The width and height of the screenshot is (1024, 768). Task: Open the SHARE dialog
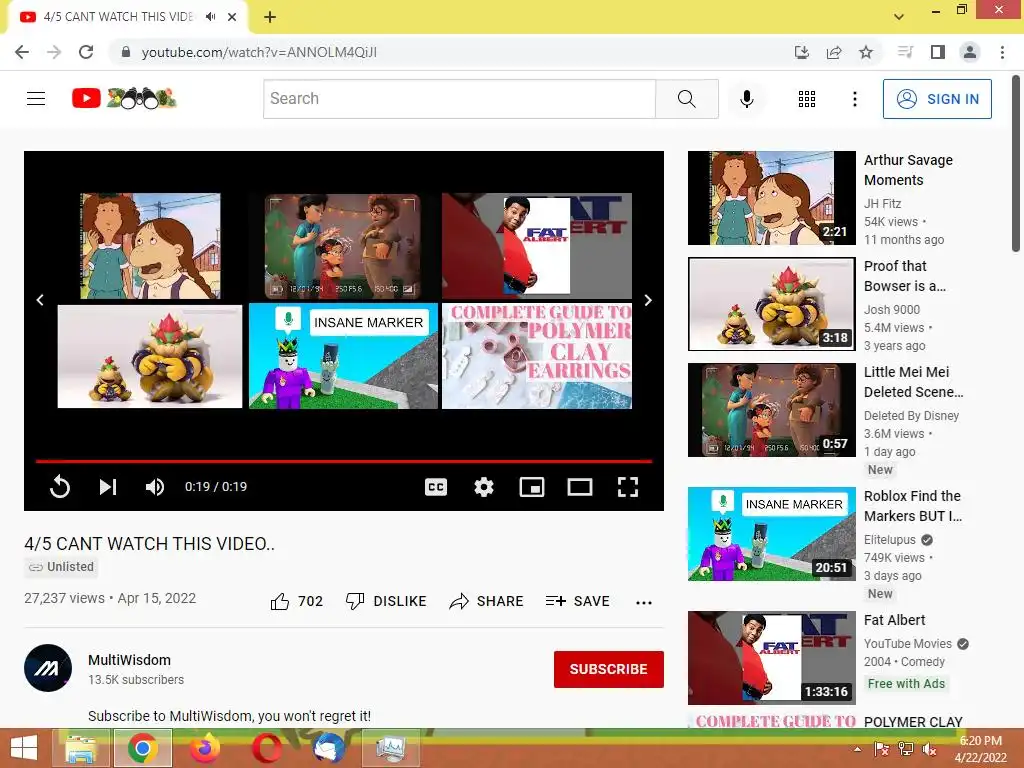(x=487, y=601)
